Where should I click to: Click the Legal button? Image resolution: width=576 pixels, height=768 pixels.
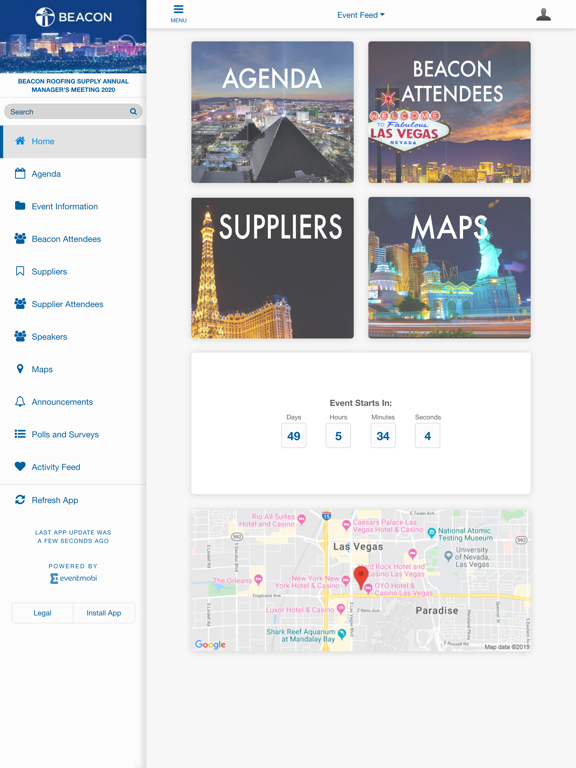[x=42, y=613]
